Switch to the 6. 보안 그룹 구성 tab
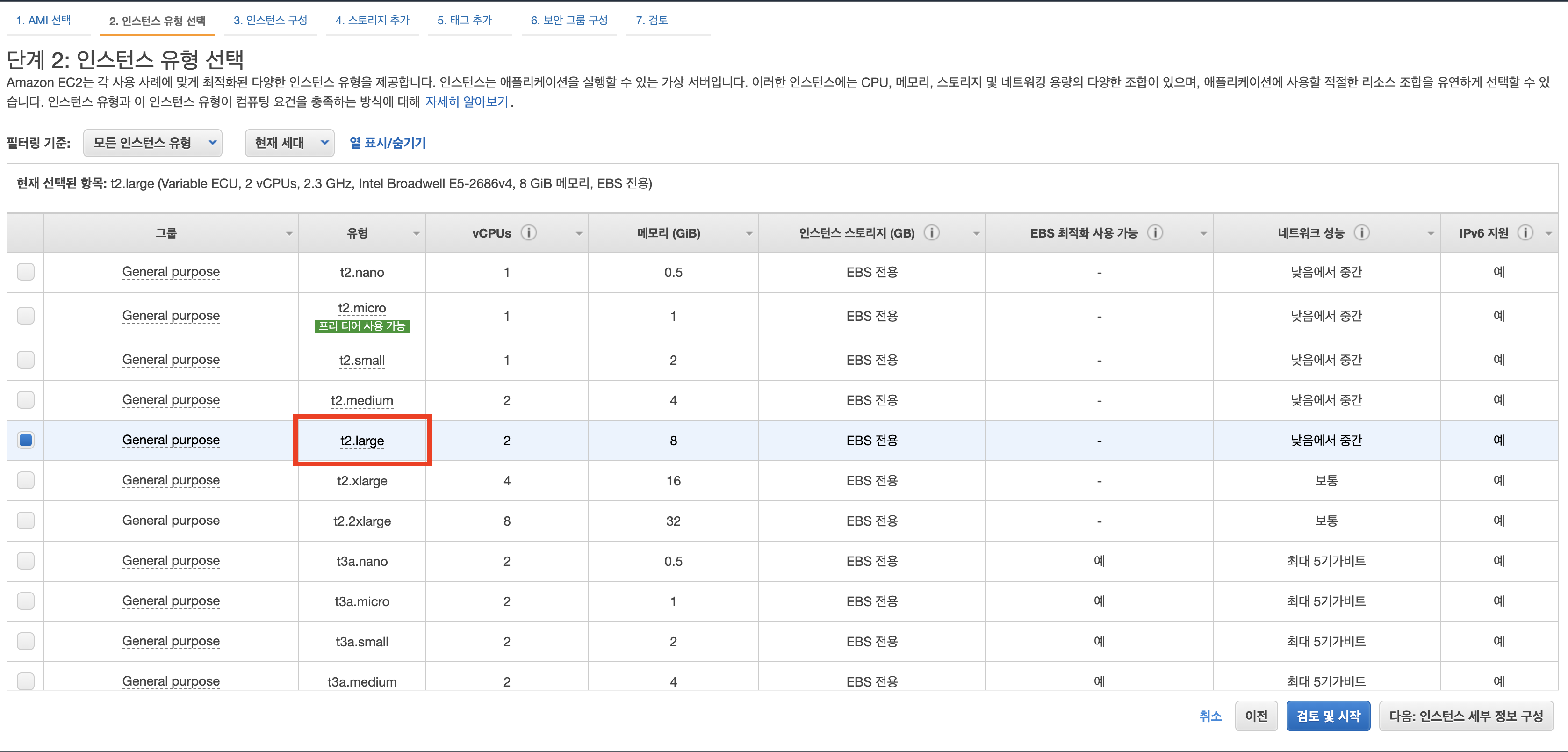 pyautogui.click(x=569, y=20)
